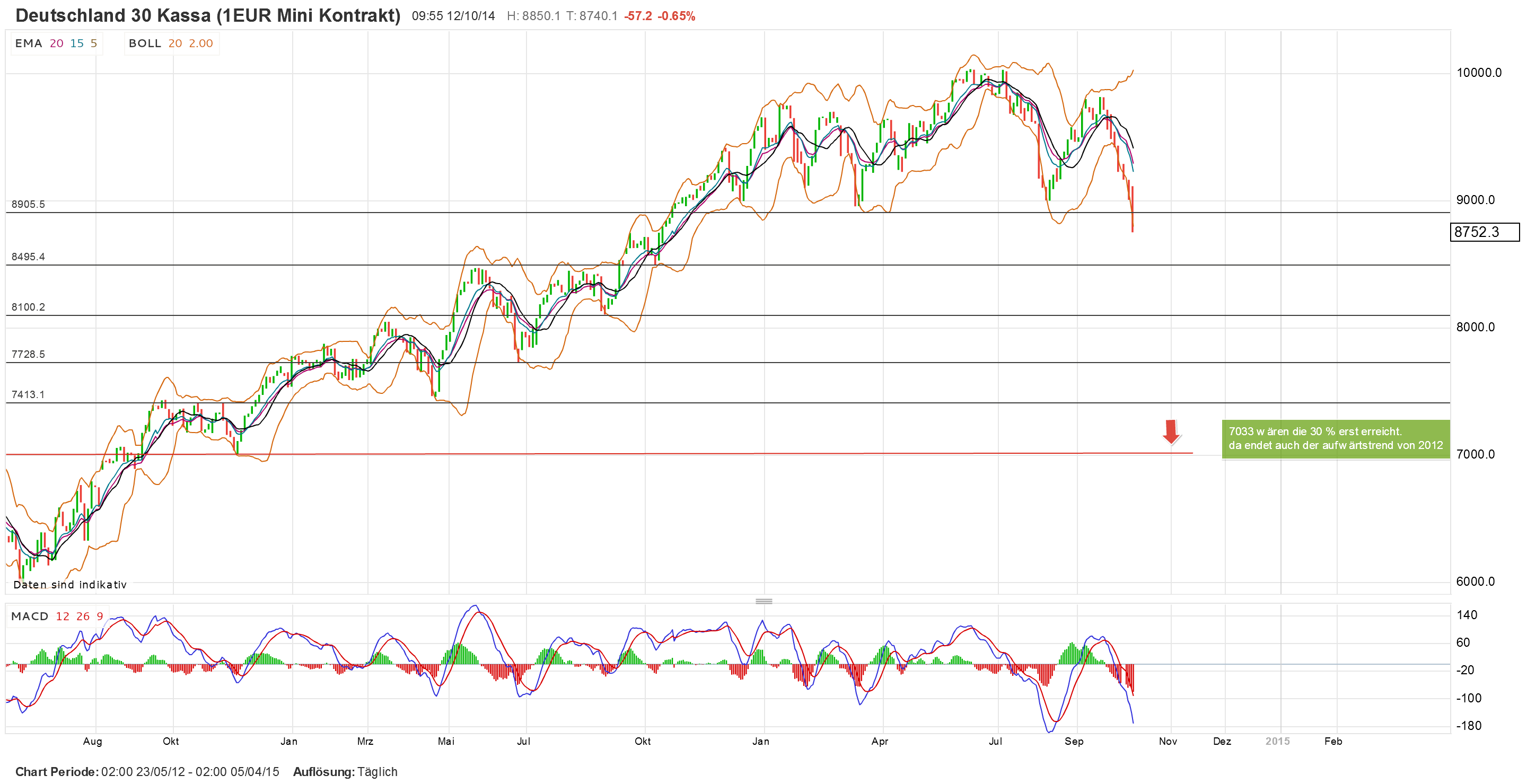Open the EMA settings via its label

point(28,43)
